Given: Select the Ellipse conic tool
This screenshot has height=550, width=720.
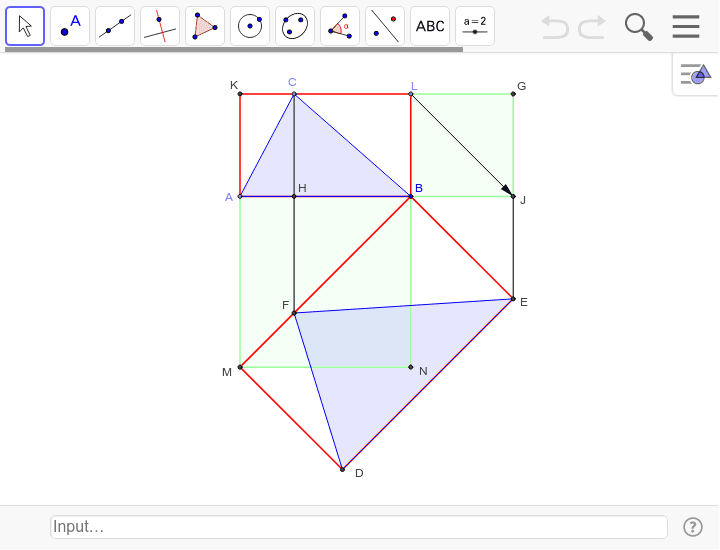Looking at the screenshot, I should click(295, 26).
